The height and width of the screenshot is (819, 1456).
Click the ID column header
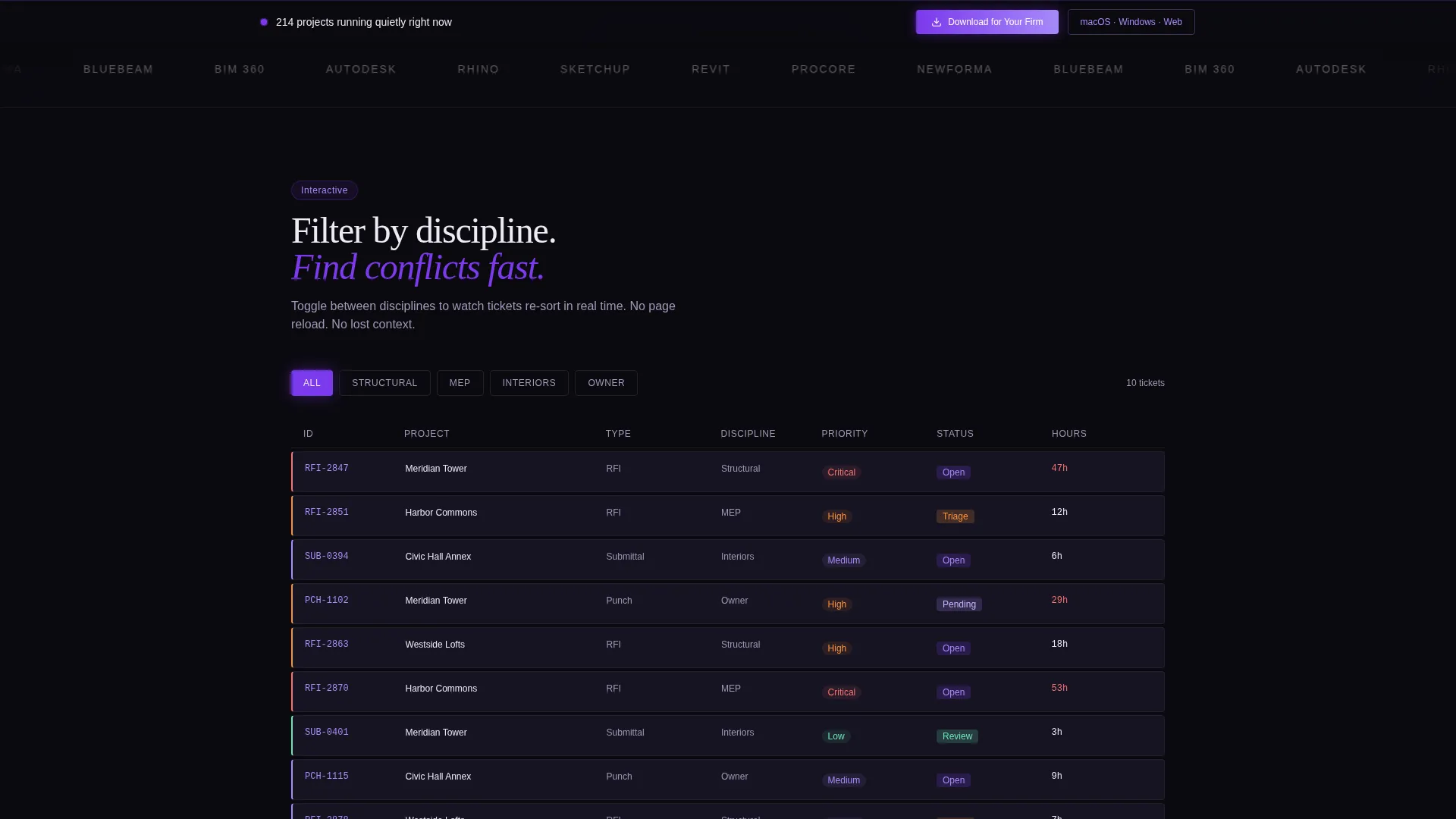308,434
